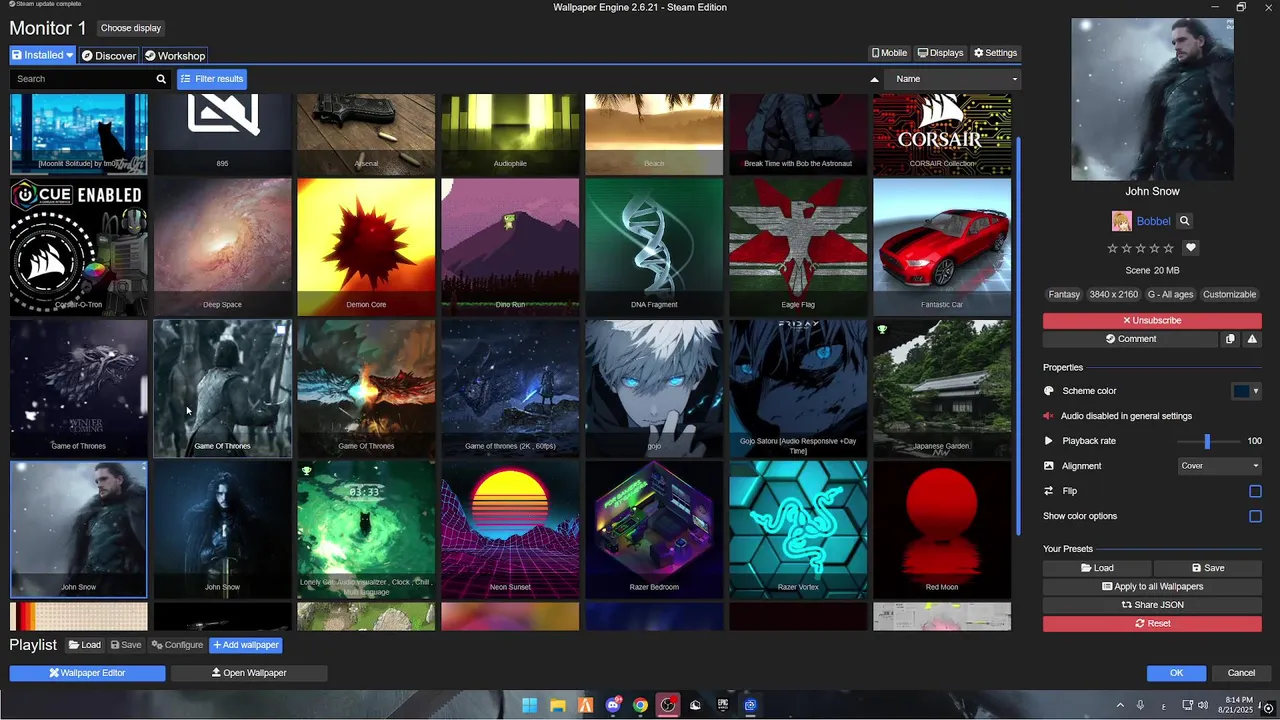Click the Playback rate slider handle
This screenshot has width=1280, height=720.
click(1207, 441)
